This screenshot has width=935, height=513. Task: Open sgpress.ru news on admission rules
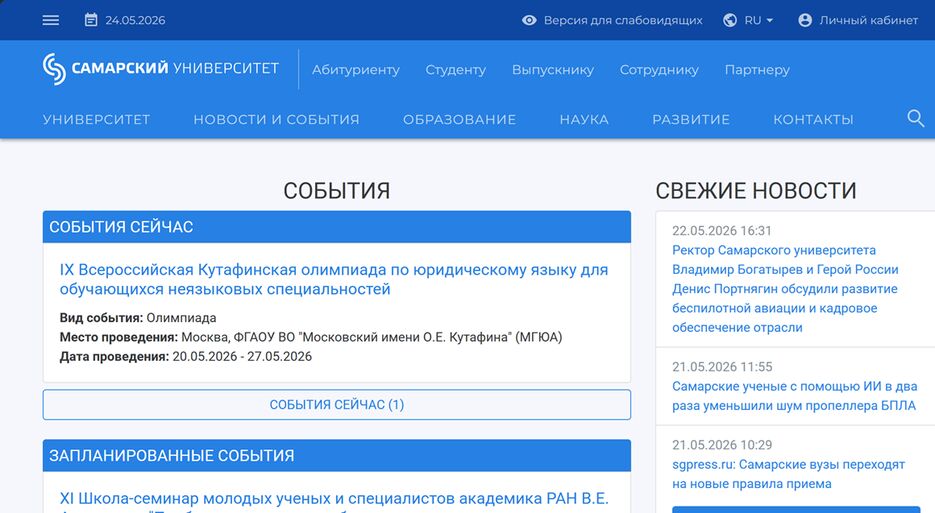[788, 474]
